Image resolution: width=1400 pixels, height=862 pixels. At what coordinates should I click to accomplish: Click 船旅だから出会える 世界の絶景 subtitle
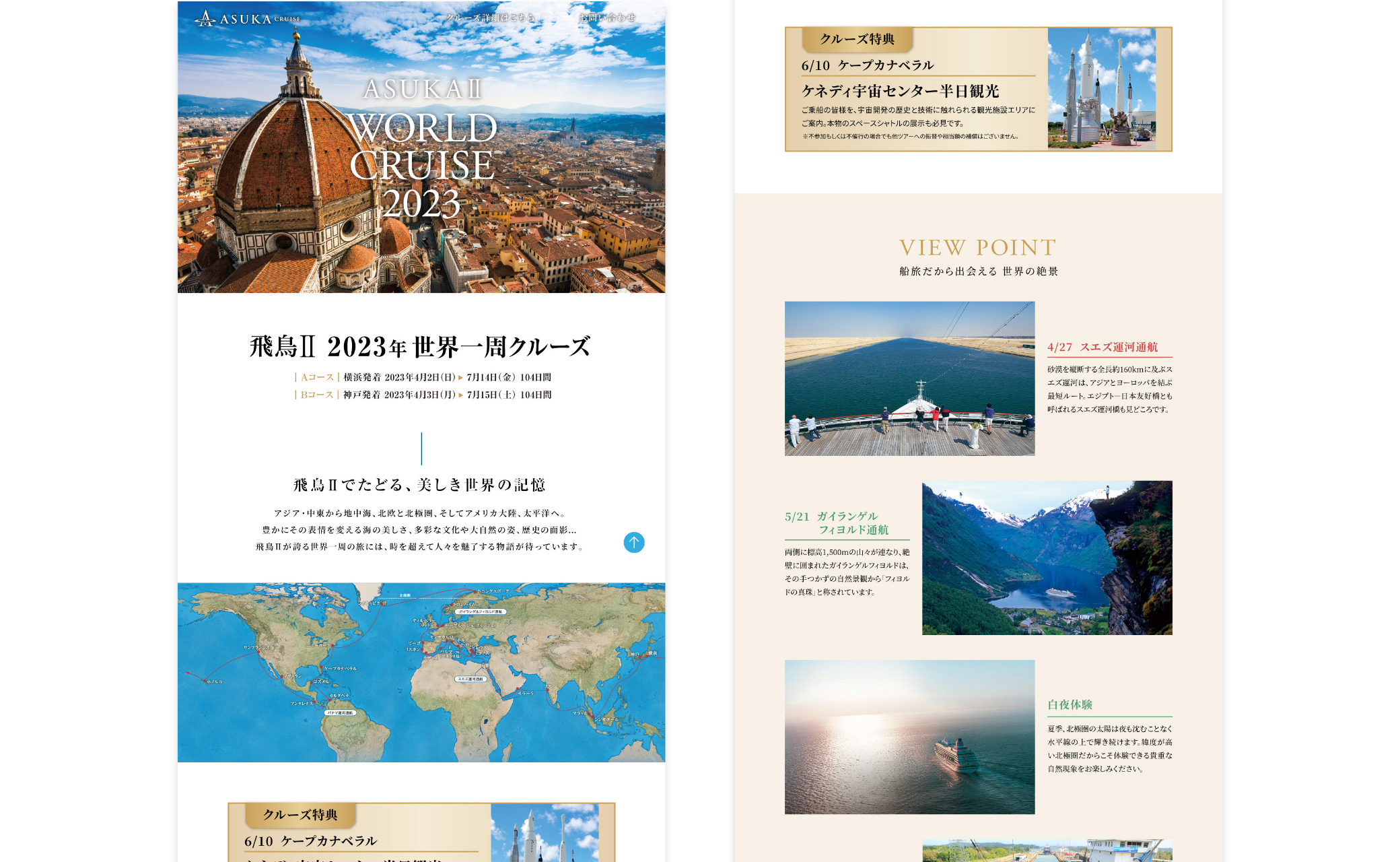pos(979,271)
